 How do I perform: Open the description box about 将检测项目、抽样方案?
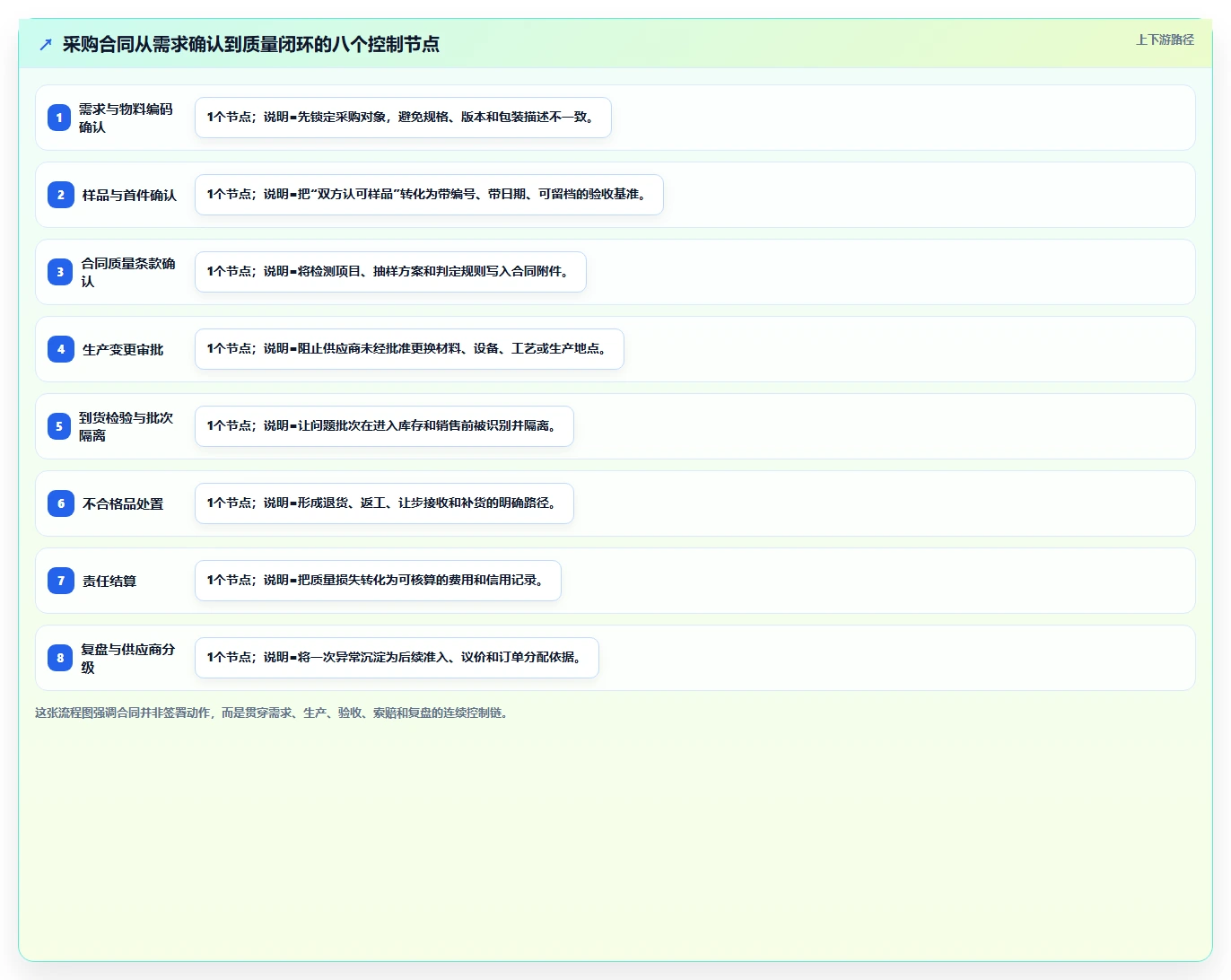tap(390, 272)
